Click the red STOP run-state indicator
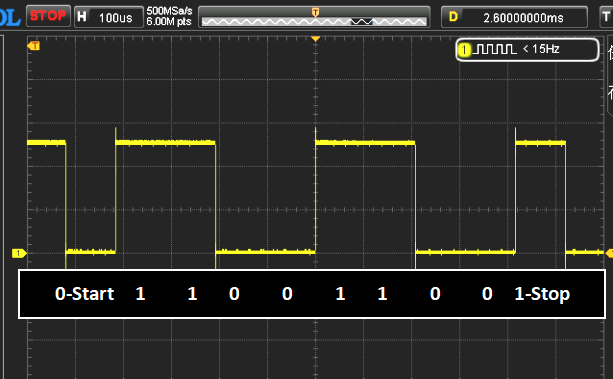 coord(48,16)
